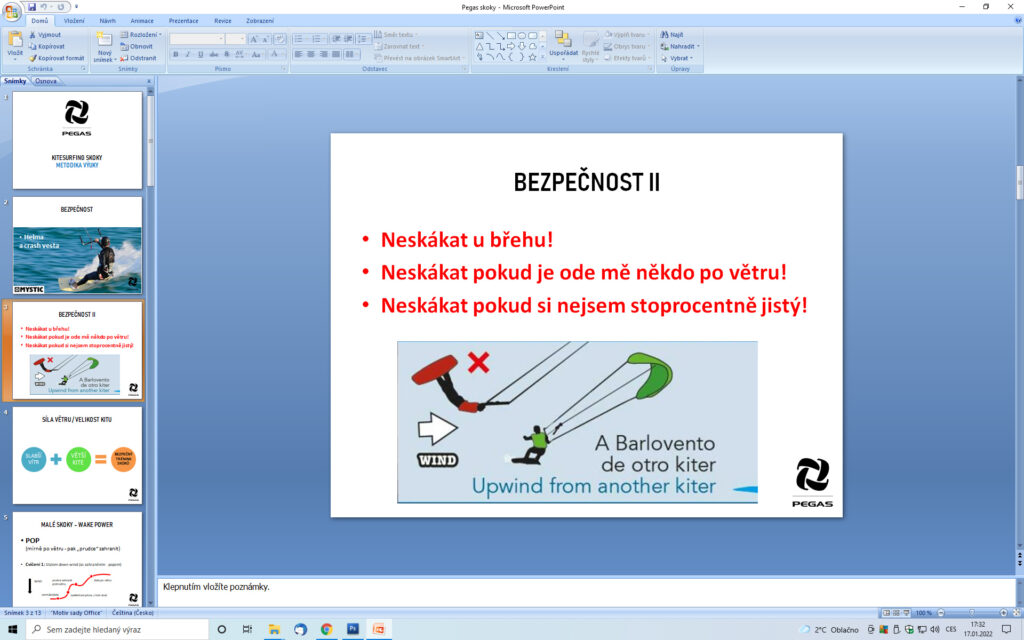Open the font size combo box
This screenshot has height=640, width=1024.
pyautogui.click(x=236, y=39)
